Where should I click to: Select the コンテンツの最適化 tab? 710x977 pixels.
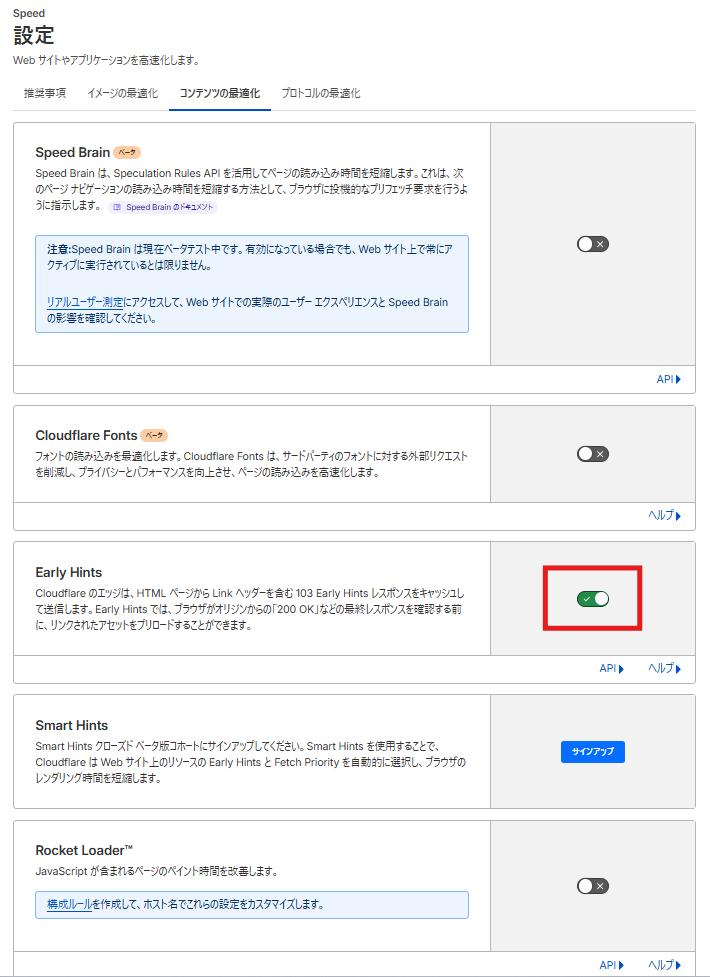(219, 93)
